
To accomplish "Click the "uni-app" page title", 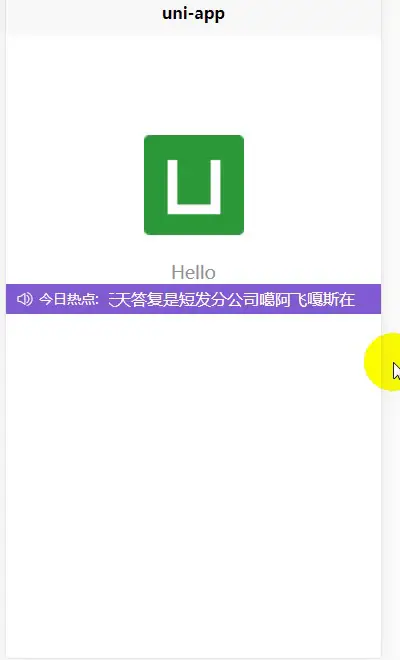I will [x=193, y=13].
